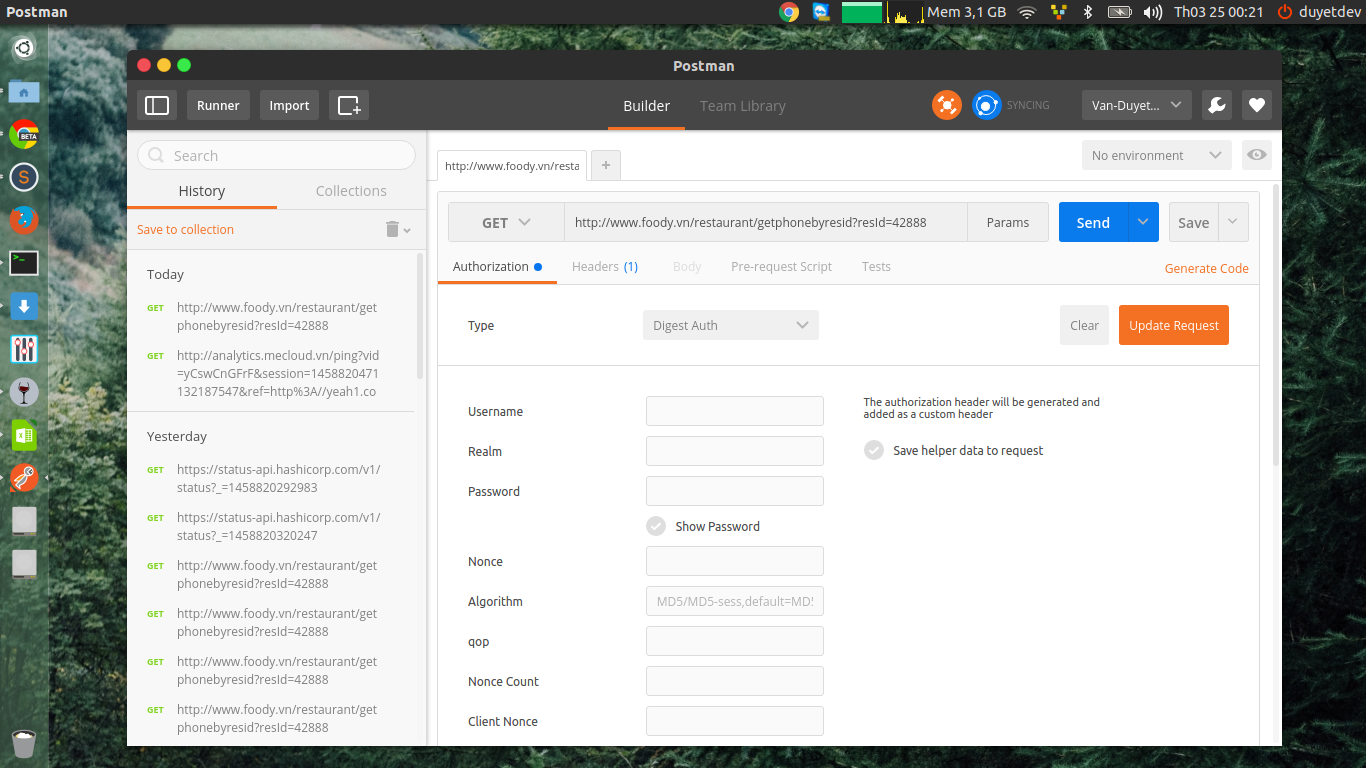The width and height of the screenshot is (1366, 768).
Task: Click the Wi-Fi indicator in top panel
Action: (x=1027, y=12)
